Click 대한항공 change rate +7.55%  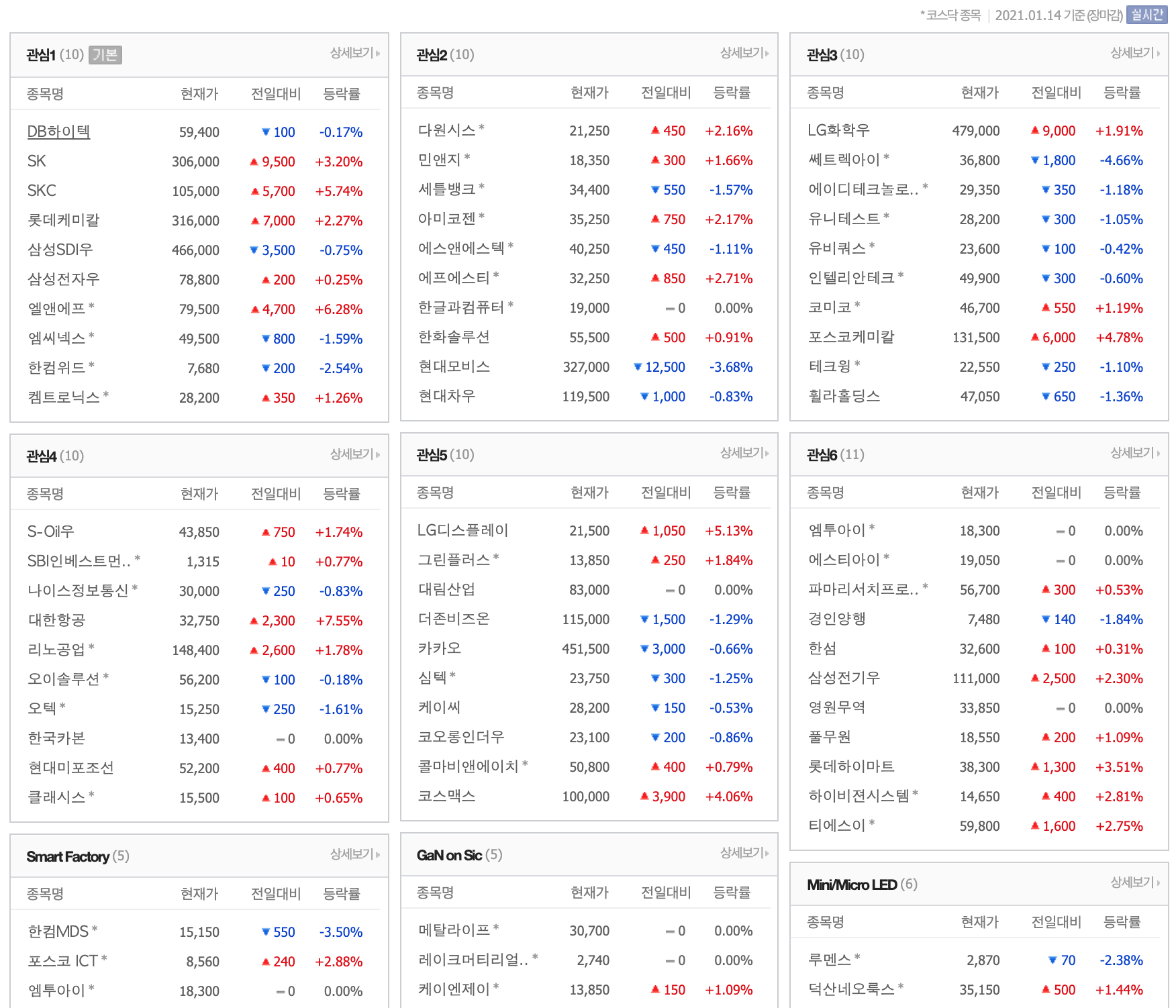coord(339,621)
